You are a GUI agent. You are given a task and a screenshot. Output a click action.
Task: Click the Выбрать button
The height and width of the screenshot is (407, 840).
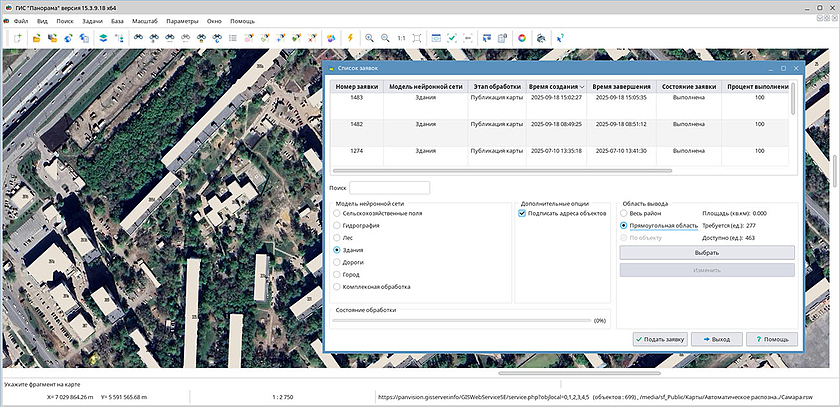pyautogui.click(x=706, y=253)
